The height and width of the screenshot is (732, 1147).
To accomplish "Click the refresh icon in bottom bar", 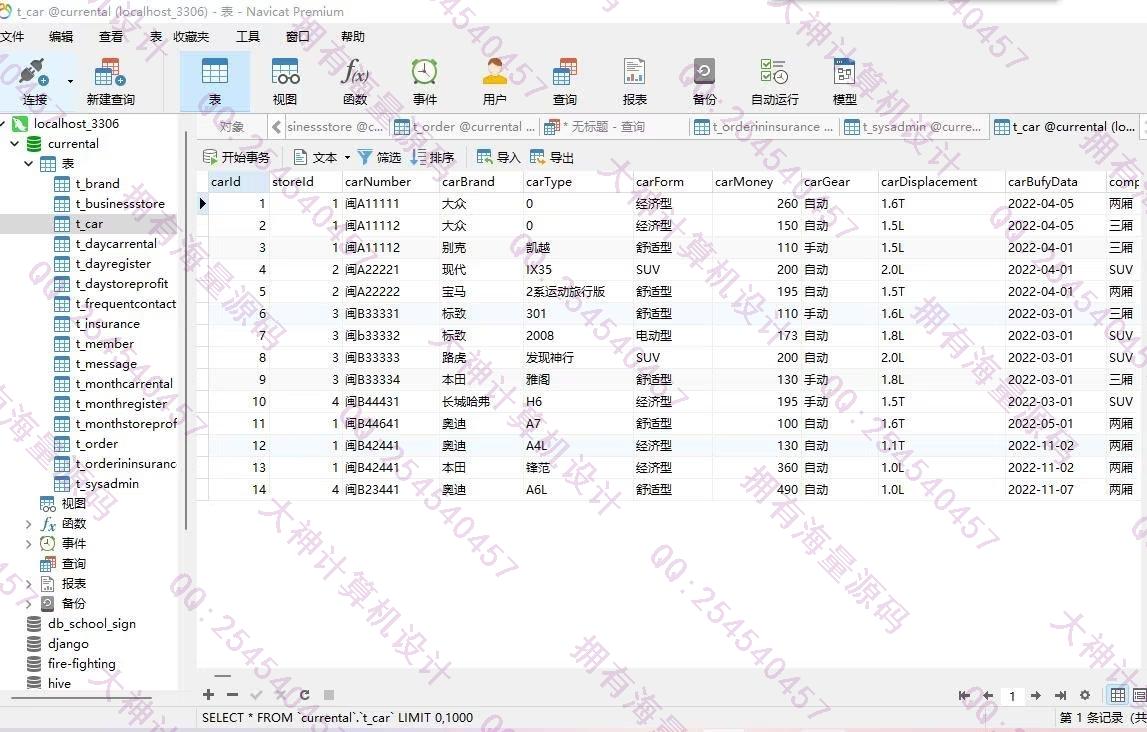I will tap(304, 695).
